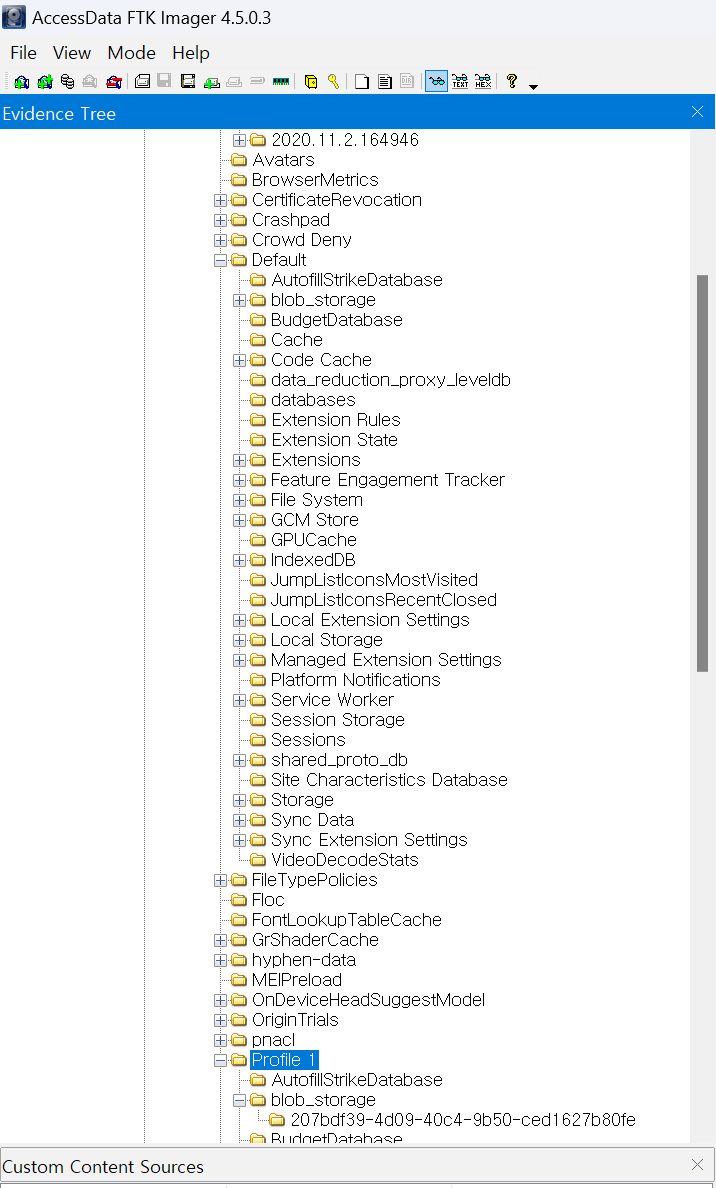716x1188 pixels.
Task: Click the Create Disk Image icon
Action: [x=142, y=81]
